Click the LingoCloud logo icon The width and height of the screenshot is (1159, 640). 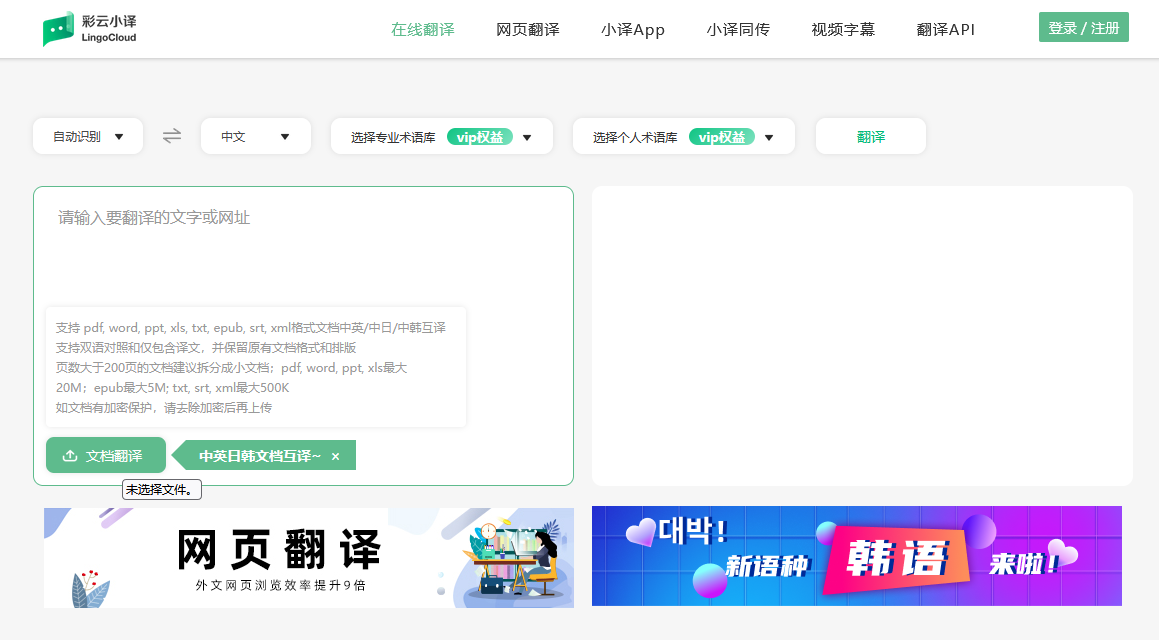(58, 29)
